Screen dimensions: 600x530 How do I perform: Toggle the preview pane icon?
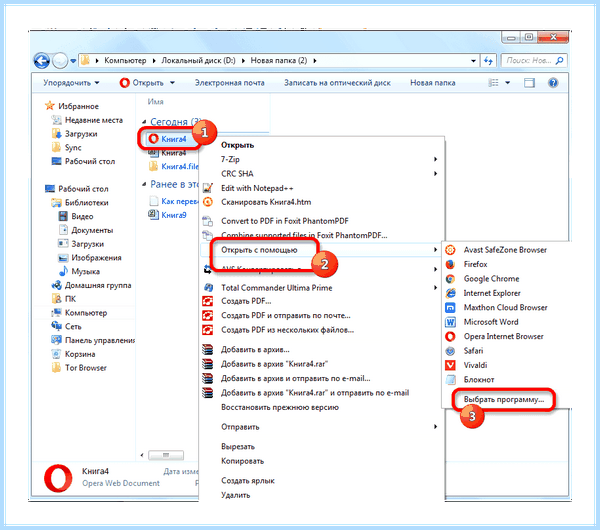529,83
